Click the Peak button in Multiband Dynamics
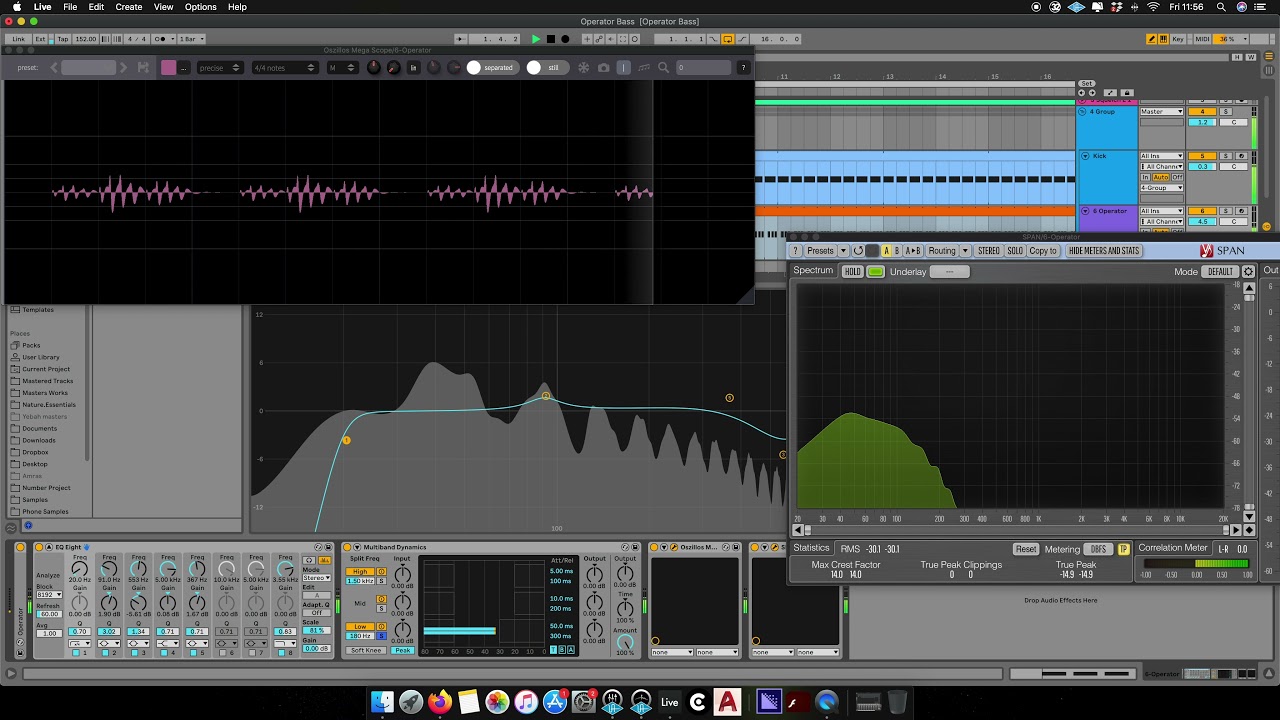The height and width of the screenshot is (720, 1280). tap(403, 651)
